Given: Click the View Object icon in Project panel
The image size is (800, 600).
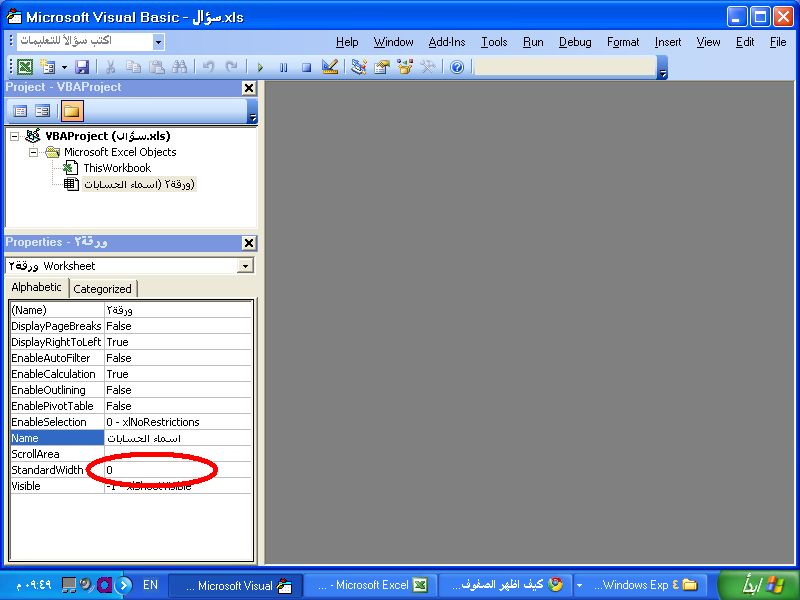Looking at the screenshot, I should pos(43,111).
